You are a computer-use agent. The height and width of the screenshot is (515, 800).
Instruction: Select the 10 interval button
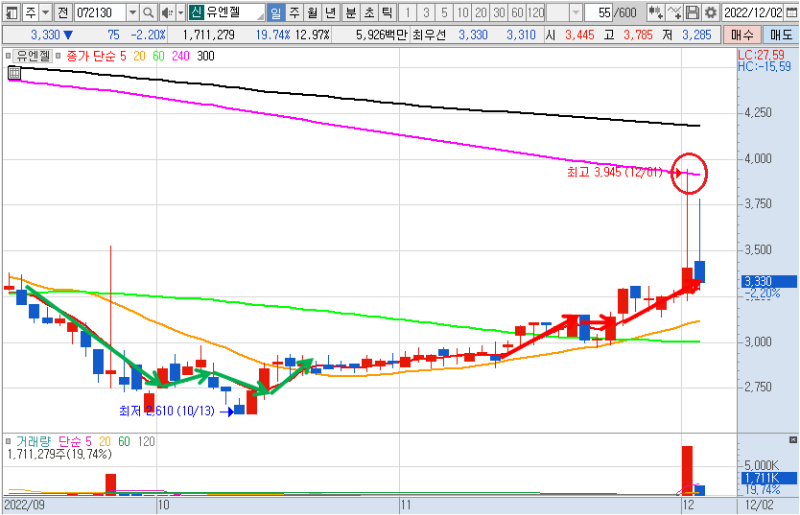point(462,12)
